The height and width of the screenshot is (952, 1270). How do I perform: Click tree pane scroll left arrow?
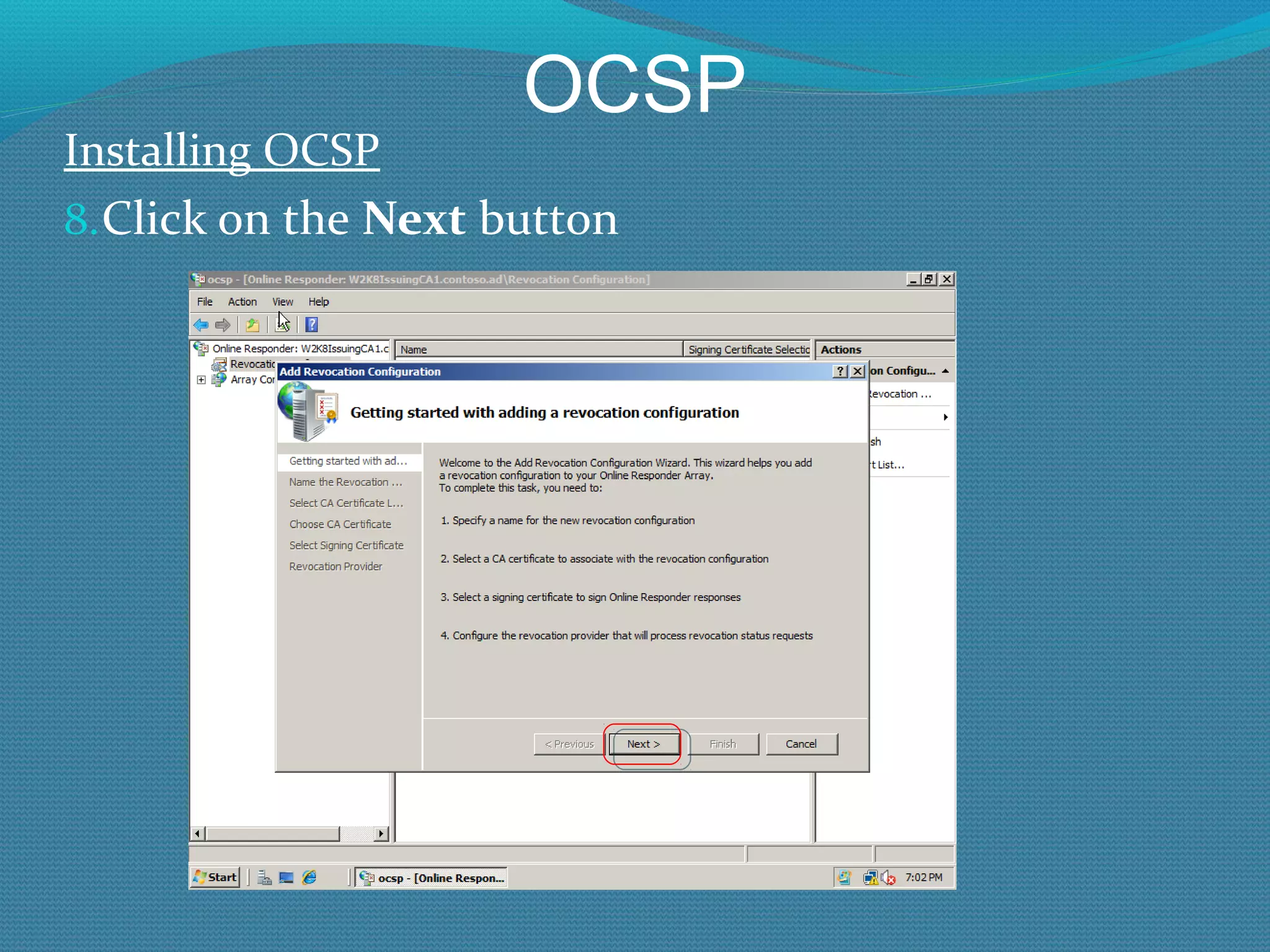tap(197, 834)
